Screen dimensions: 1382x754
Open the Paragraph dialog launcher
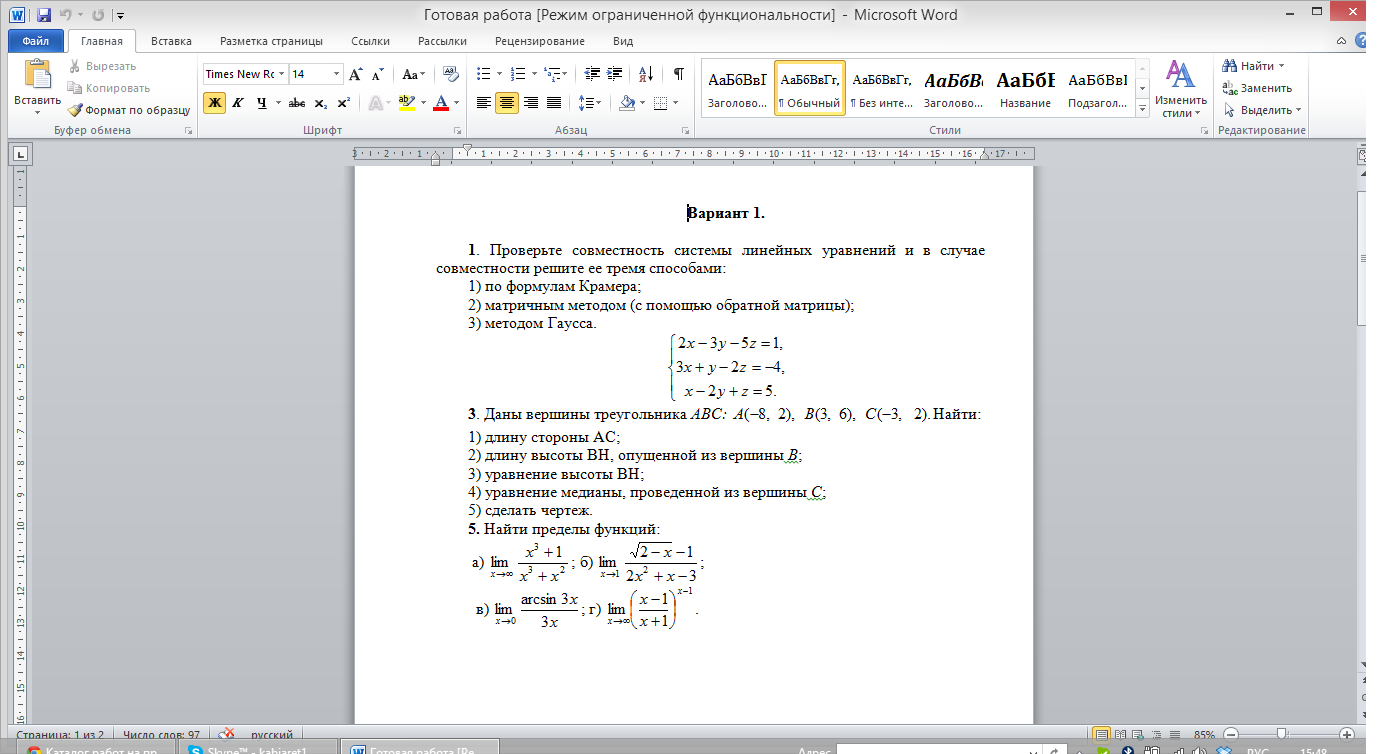point(685,131)
